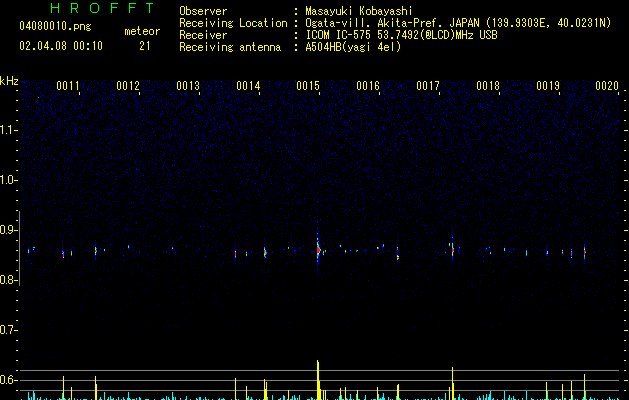629x400 pixels.
Task: Click the 0.7 kHz axis label
Action: click(x=7, y=330)
